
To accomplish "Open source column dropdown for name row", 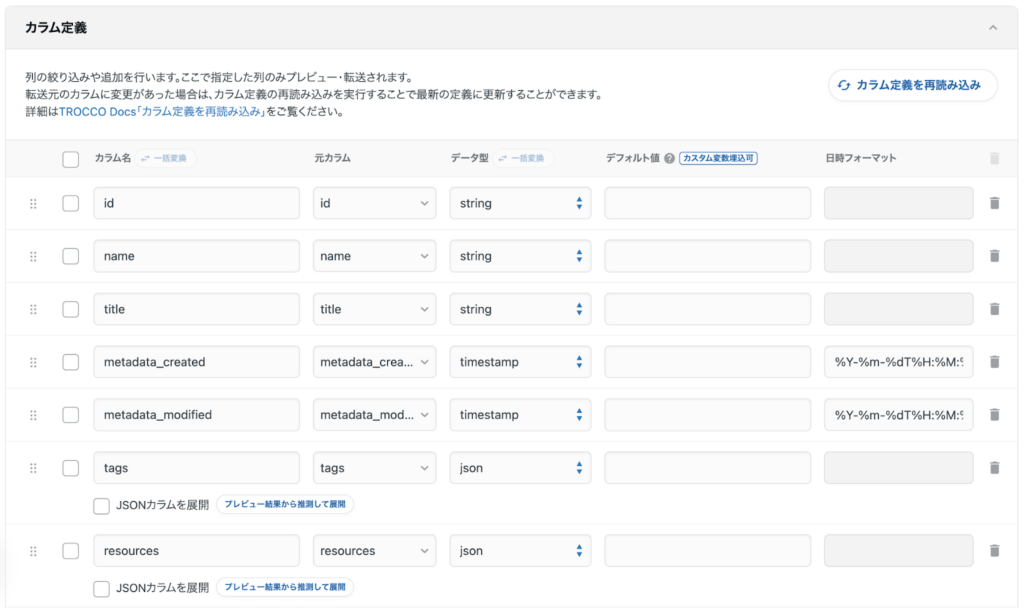I will coord(374,256).
